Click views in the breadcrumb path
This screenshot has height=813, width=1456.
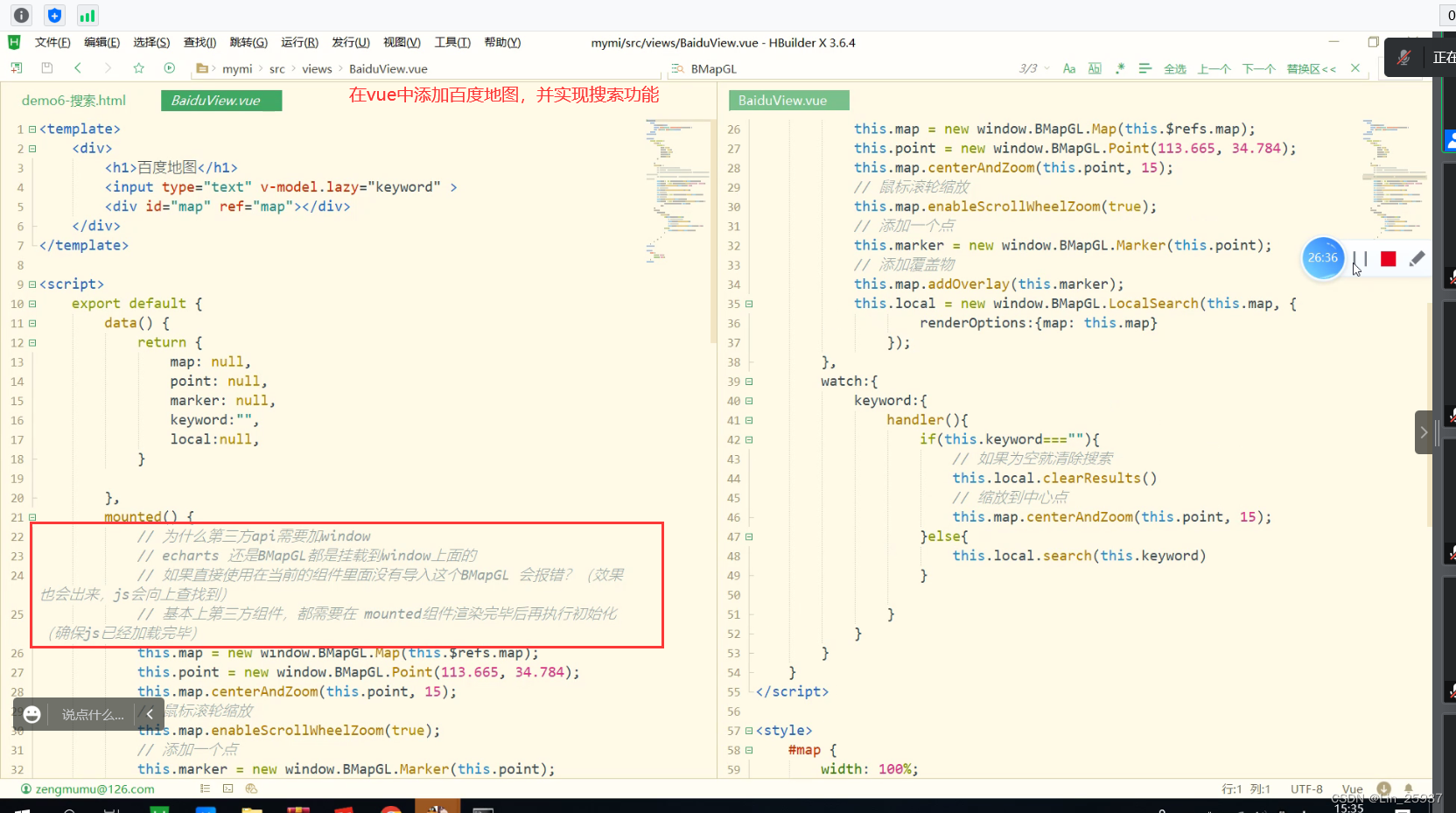click(x=317, y=69)
